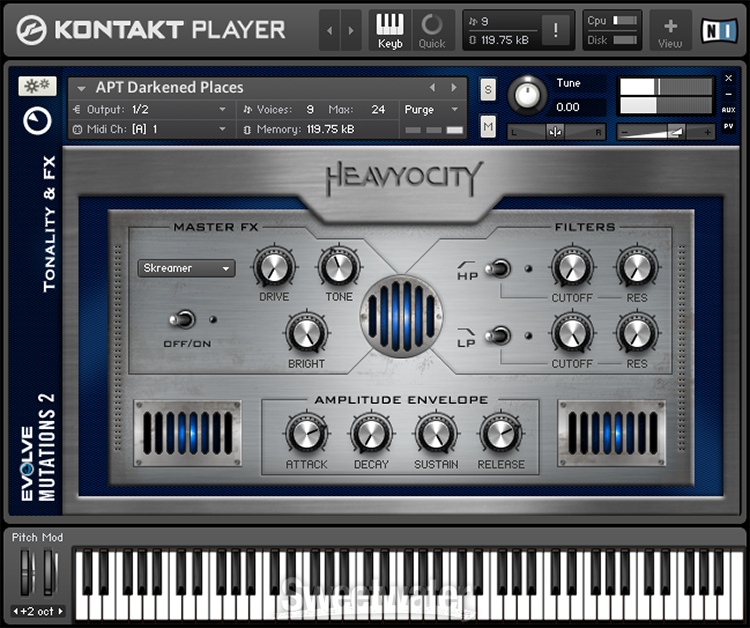750x628 pixels.
Task: Click the Max voices value 24
Action: click(378, 110)
